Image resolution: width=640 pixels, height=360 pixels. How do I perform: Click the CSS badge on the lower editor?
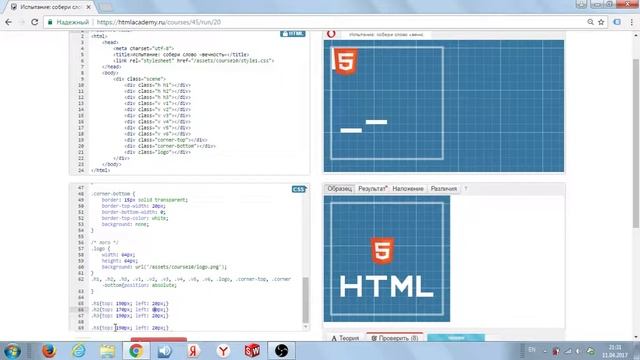(299, 189)
